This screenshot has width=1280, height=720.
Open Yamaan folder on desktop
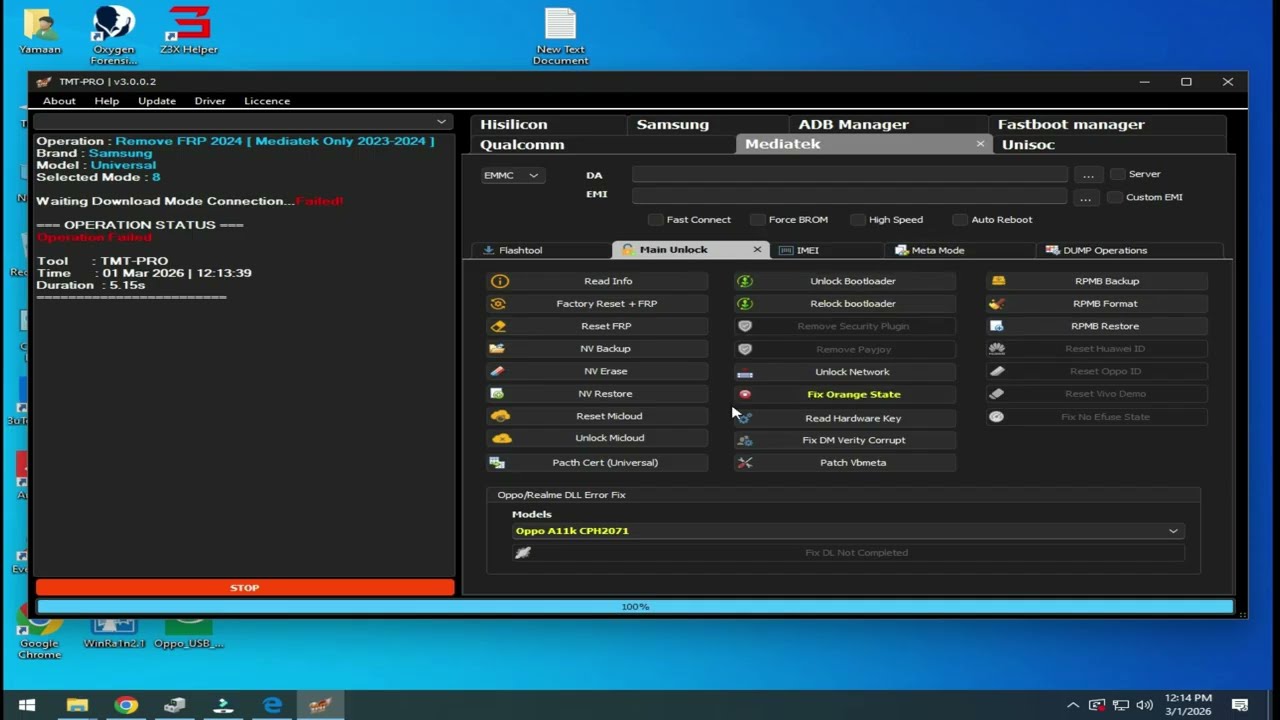tap(40, 31)
